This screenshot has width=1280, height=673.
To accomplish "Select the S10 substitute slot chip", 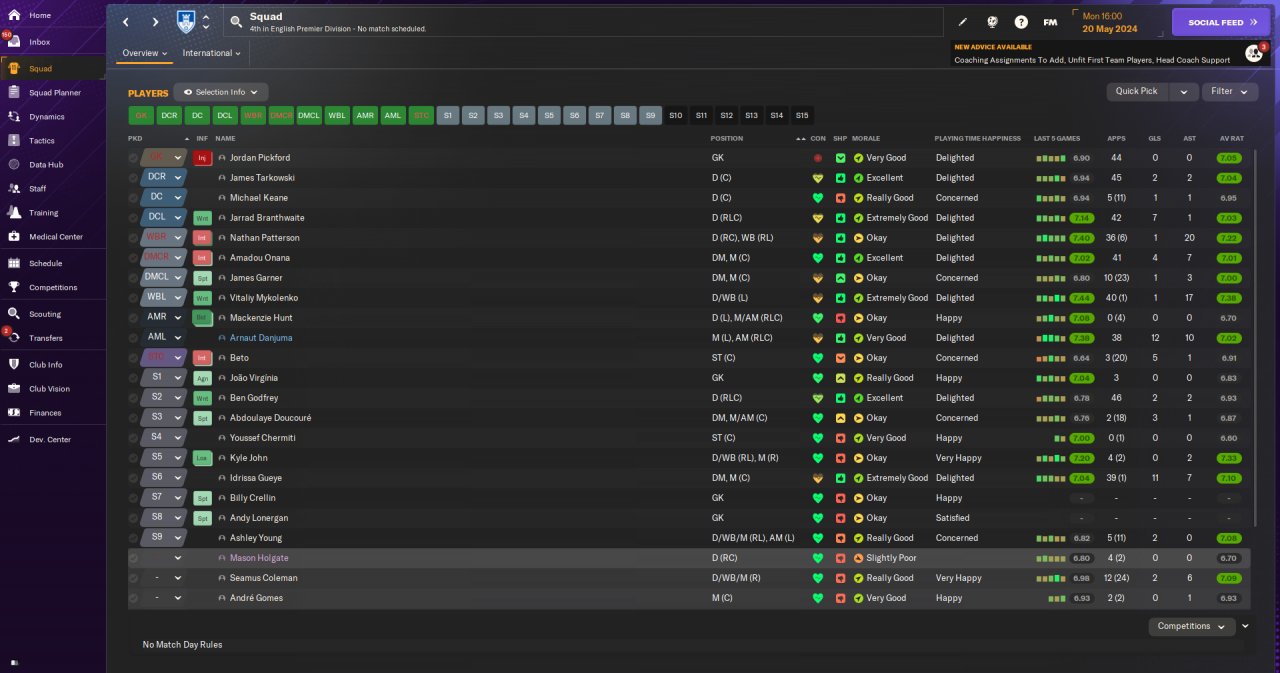I will [676, 116].
